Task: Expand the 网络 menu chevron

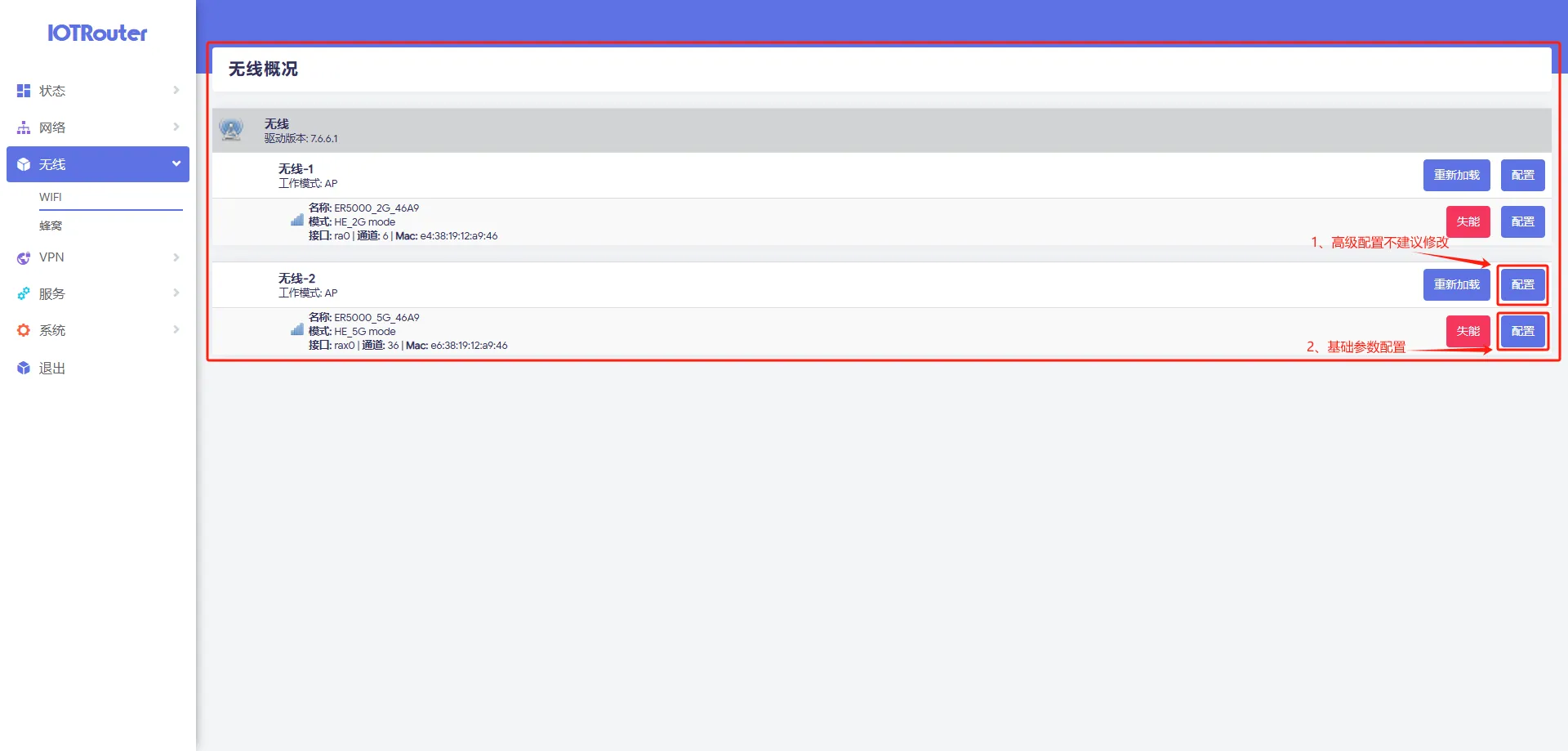Action: pyautogui.click(x=176, y=127)
